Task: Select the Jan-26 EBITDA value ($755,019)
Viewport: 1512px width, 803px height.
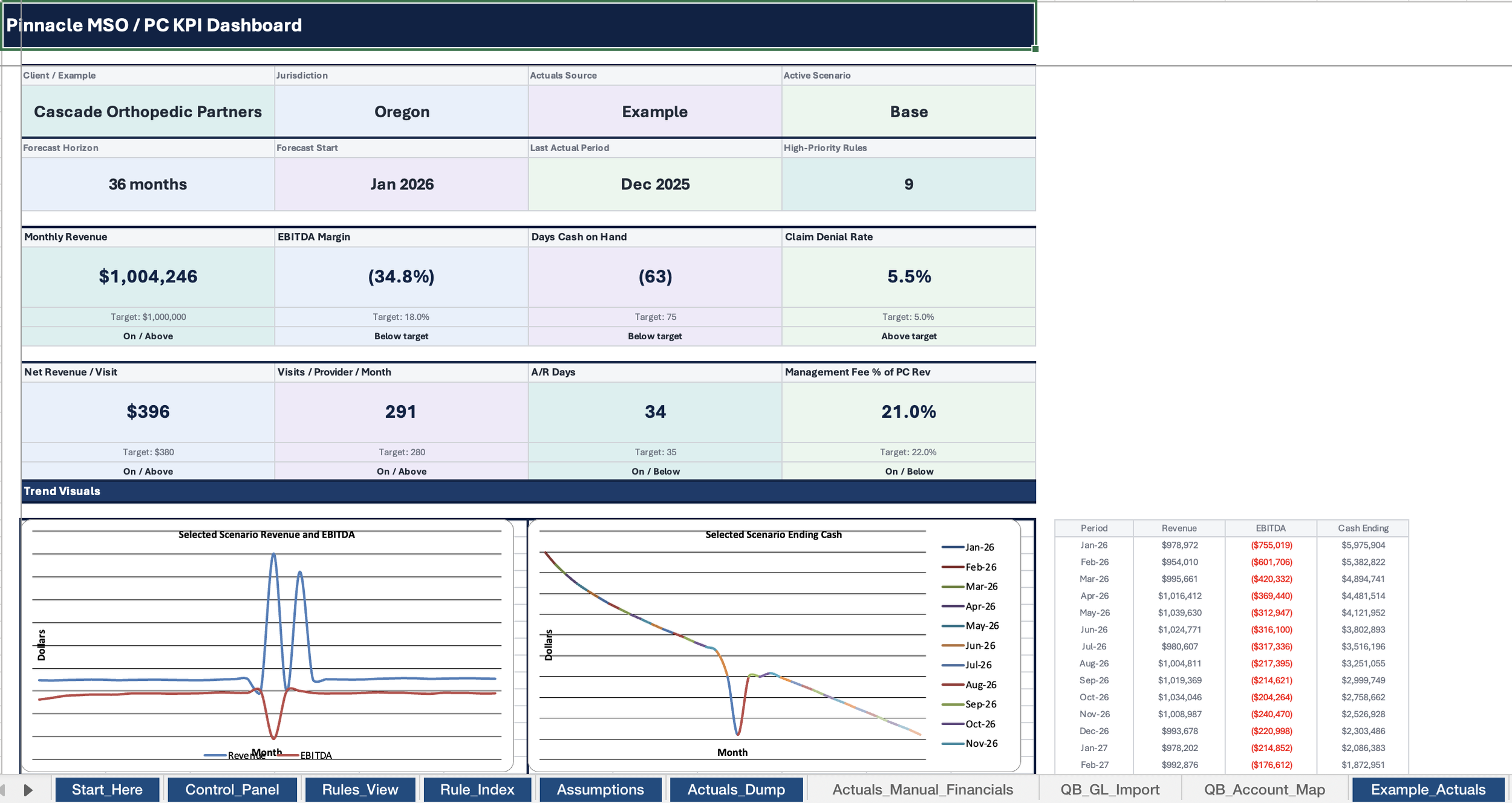Action: (x=1271, y=545)
